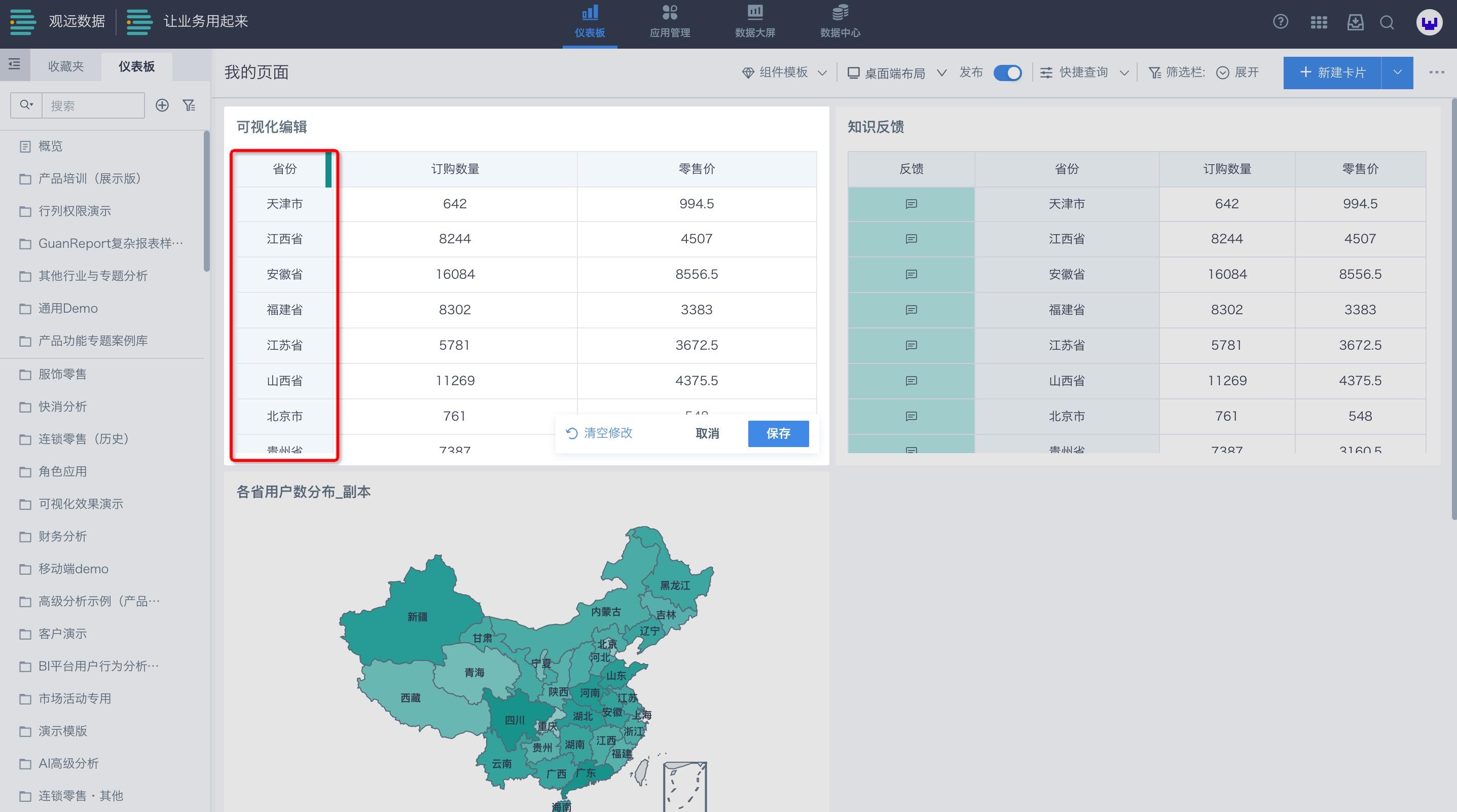Click the page right-edge scrollbar
The height and width of the screenshot is (812, 1457).
(x=1453, y=308)
